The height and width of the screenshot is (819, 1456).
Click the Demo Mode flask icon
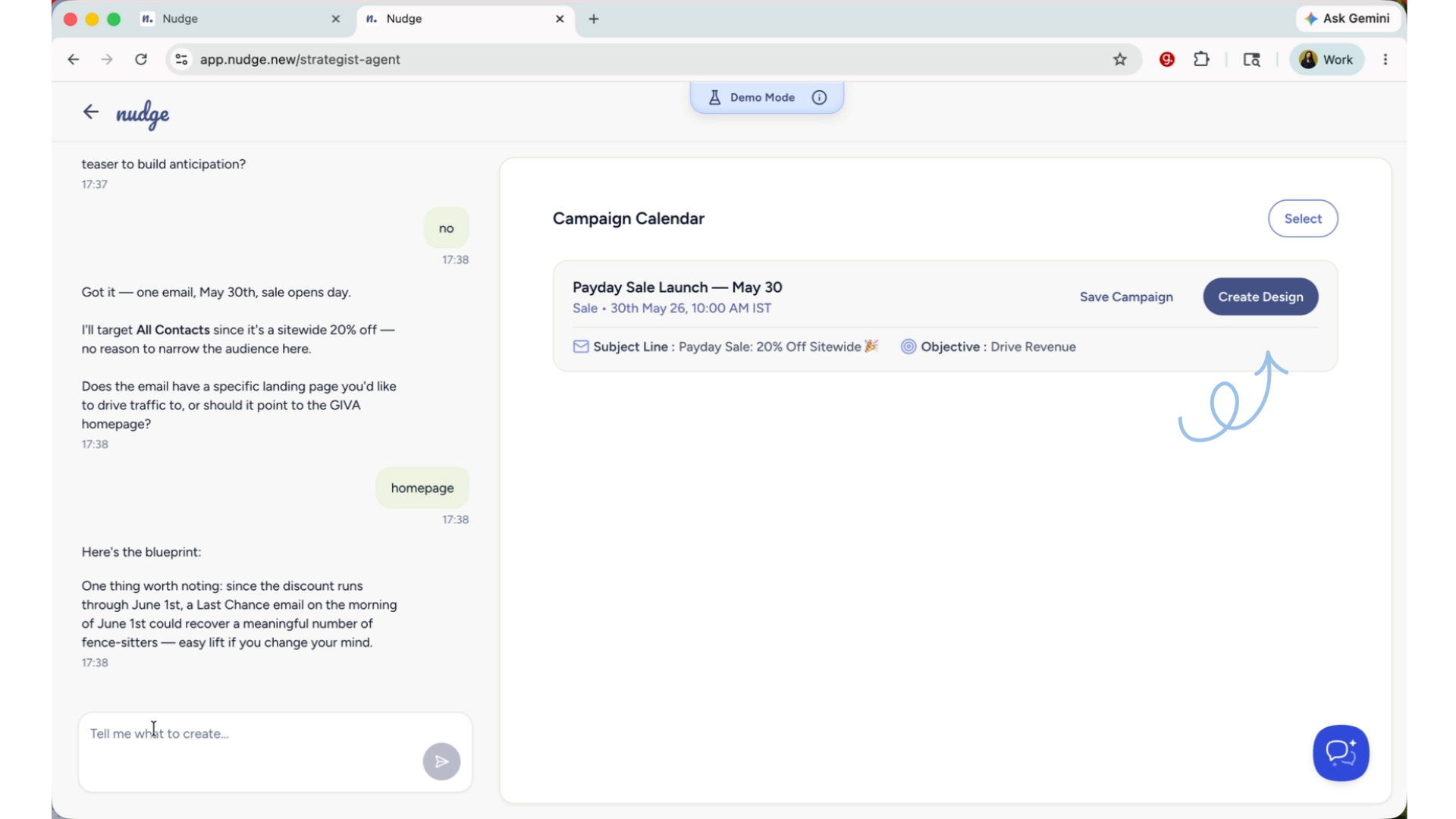click(x=714, y=97)
